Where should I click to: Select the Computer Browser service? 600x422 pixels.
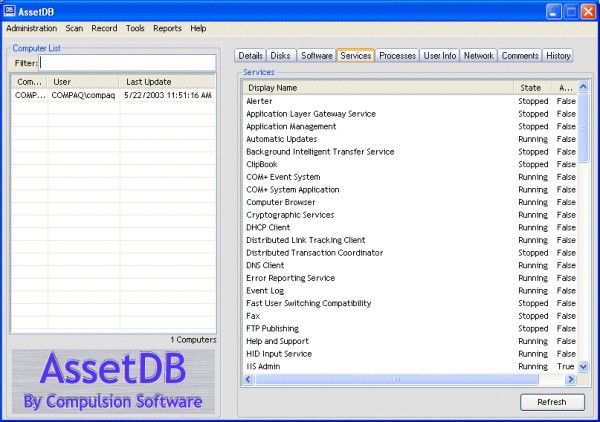410,202
